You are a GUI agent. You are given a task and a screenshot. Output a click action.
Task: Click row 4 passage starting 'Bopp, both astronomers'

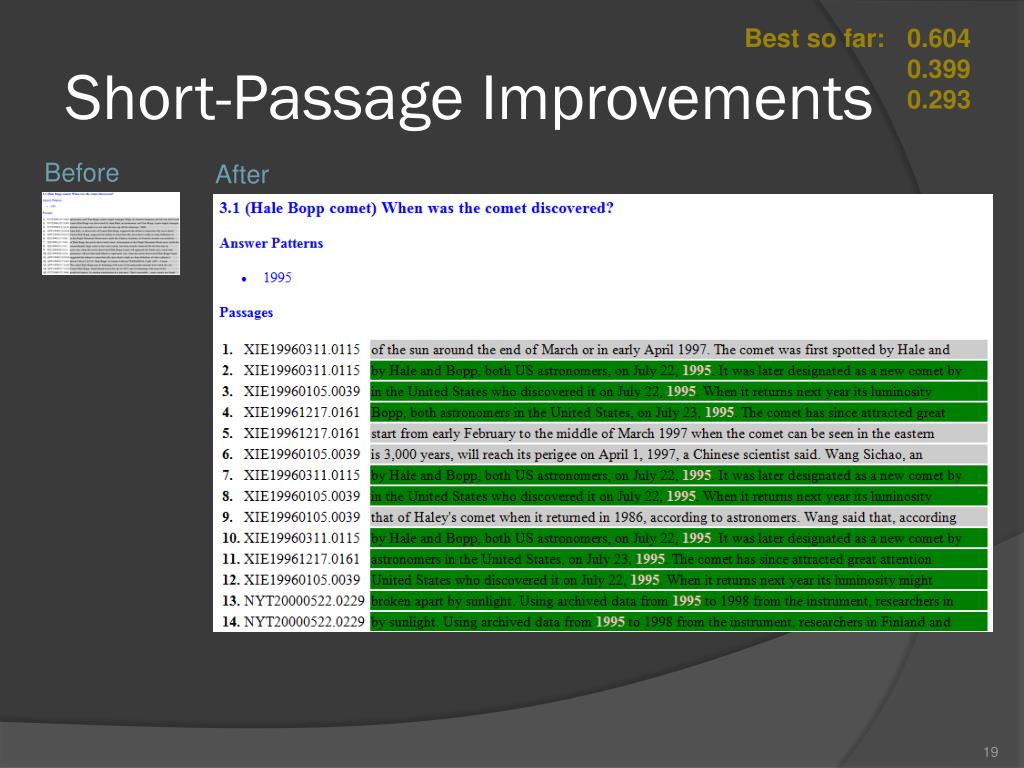[x=679, y=412]
